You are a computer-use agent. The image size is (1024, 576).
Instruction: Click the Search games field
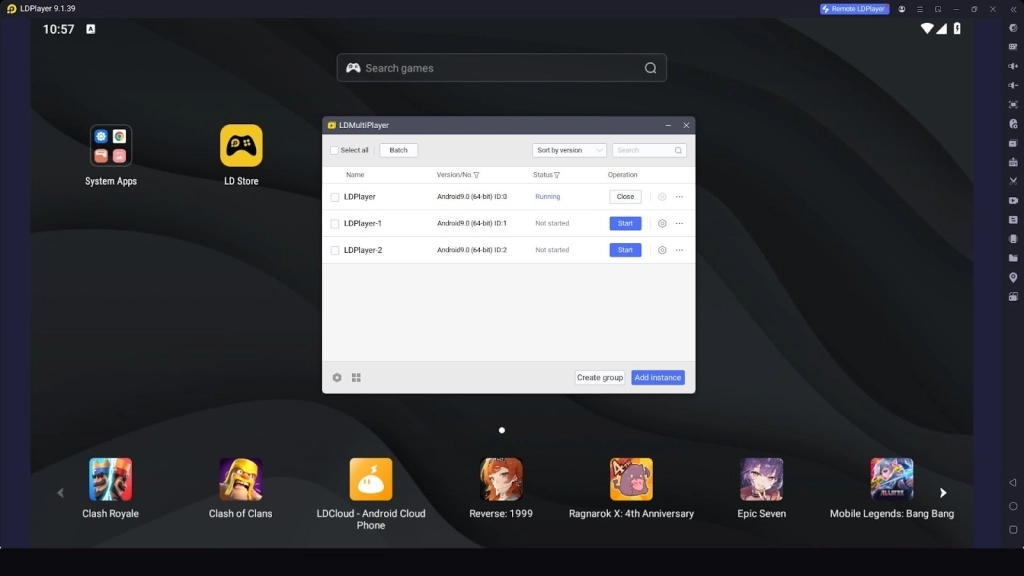click(x=500, y=68)
